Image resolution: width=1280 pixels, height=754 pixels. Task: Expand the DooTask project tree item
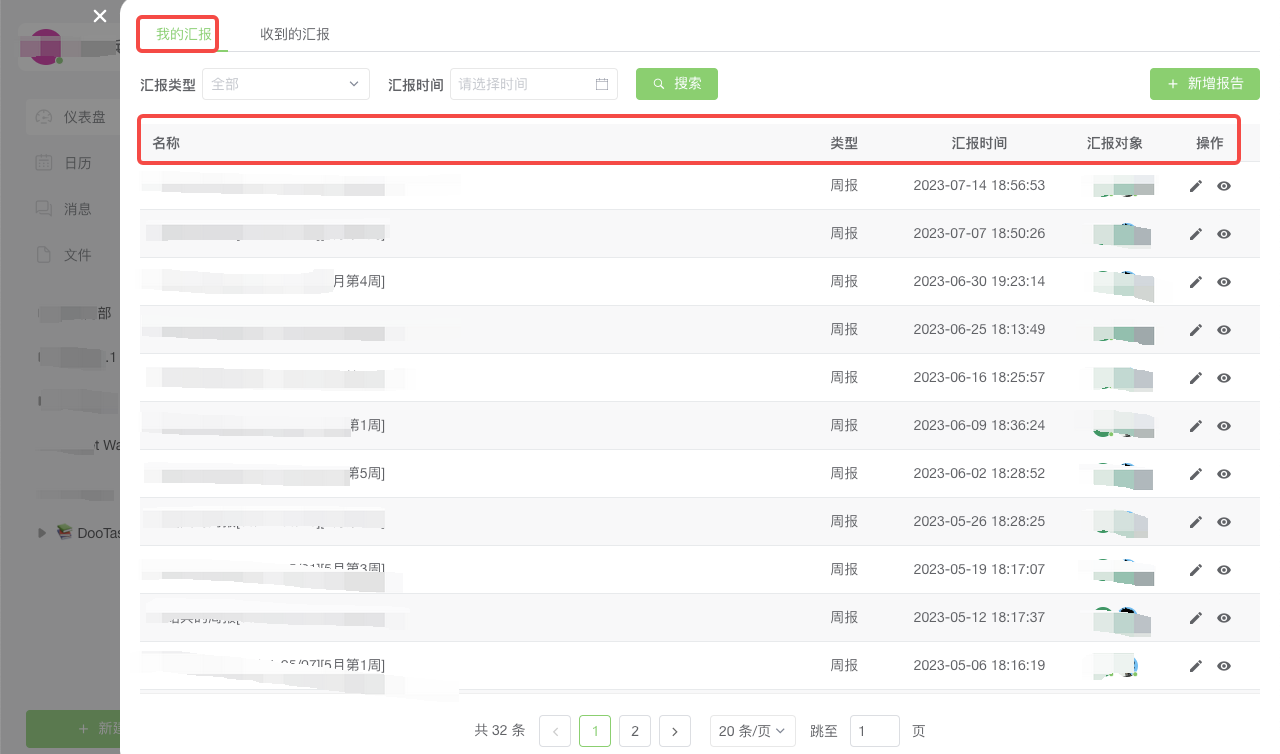tap(42, 533)
